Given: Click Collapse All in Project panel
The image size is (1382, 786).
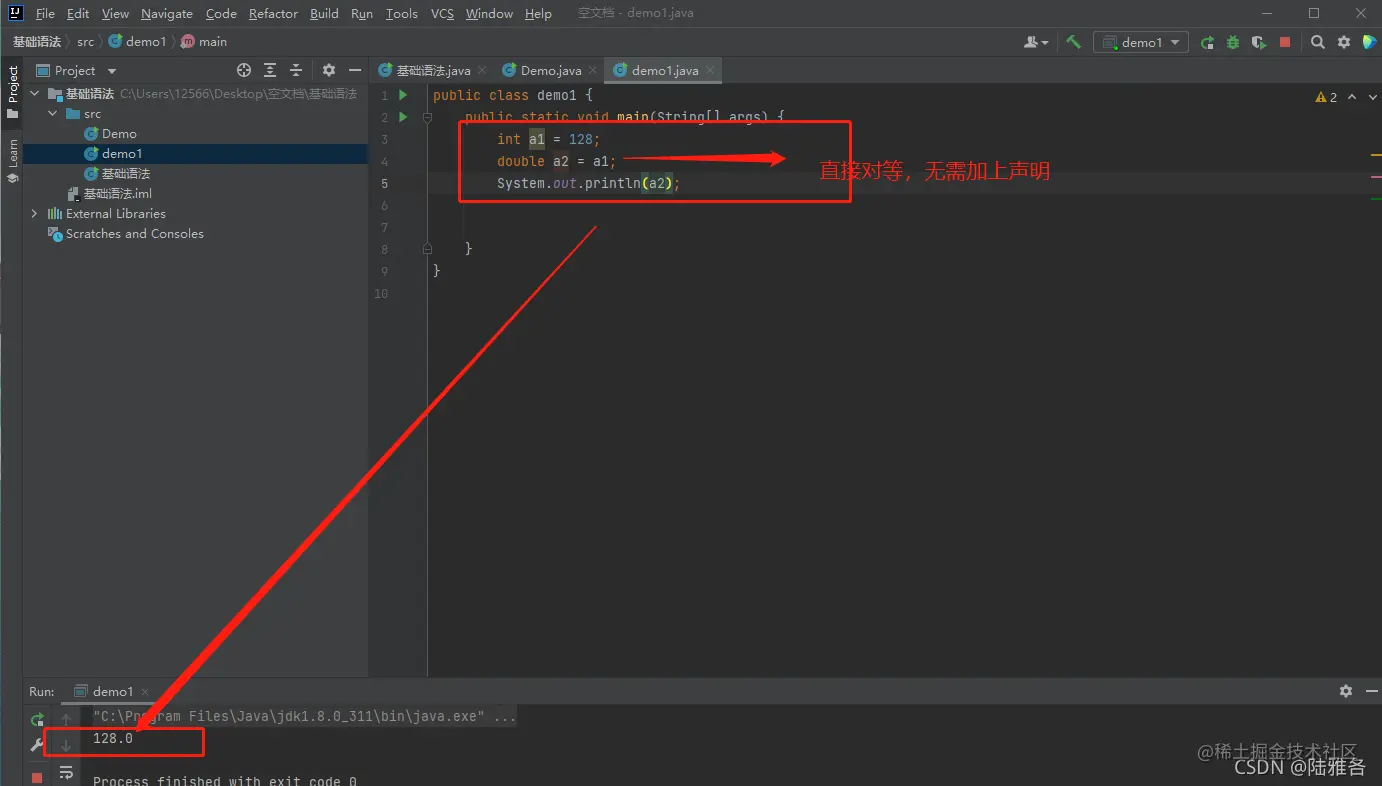Looking at the screenshot, I should click(296, 70).
